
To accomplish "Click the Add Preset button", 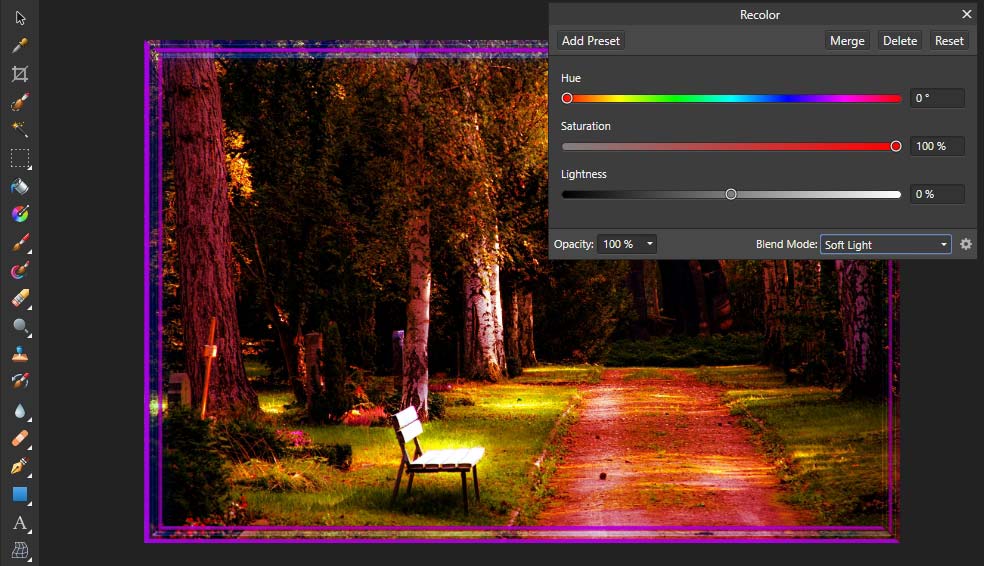I will pyautogui.click(x=591, y=41).
